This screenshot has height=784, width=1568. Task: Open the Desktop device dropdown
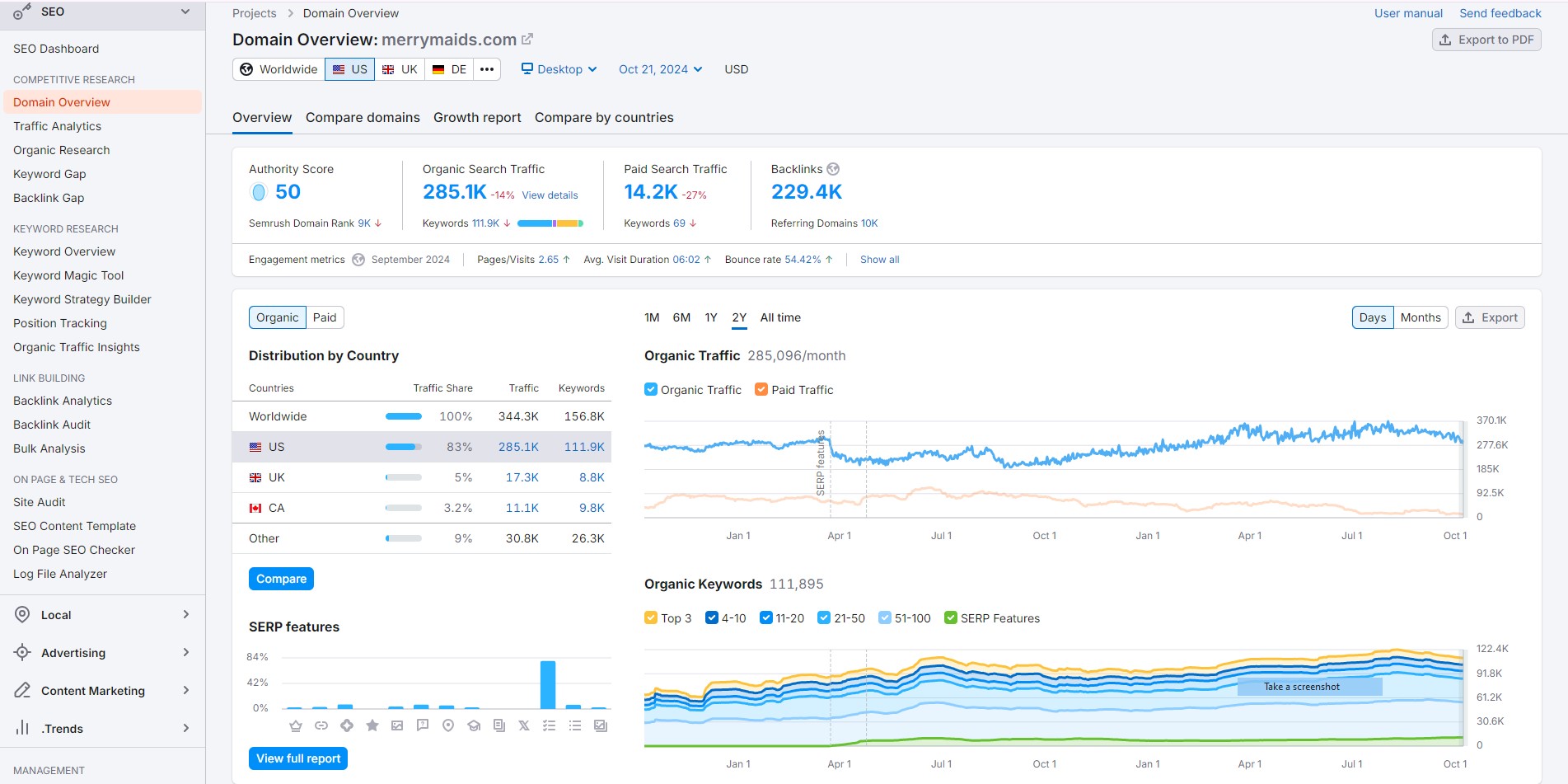point(559,69)
